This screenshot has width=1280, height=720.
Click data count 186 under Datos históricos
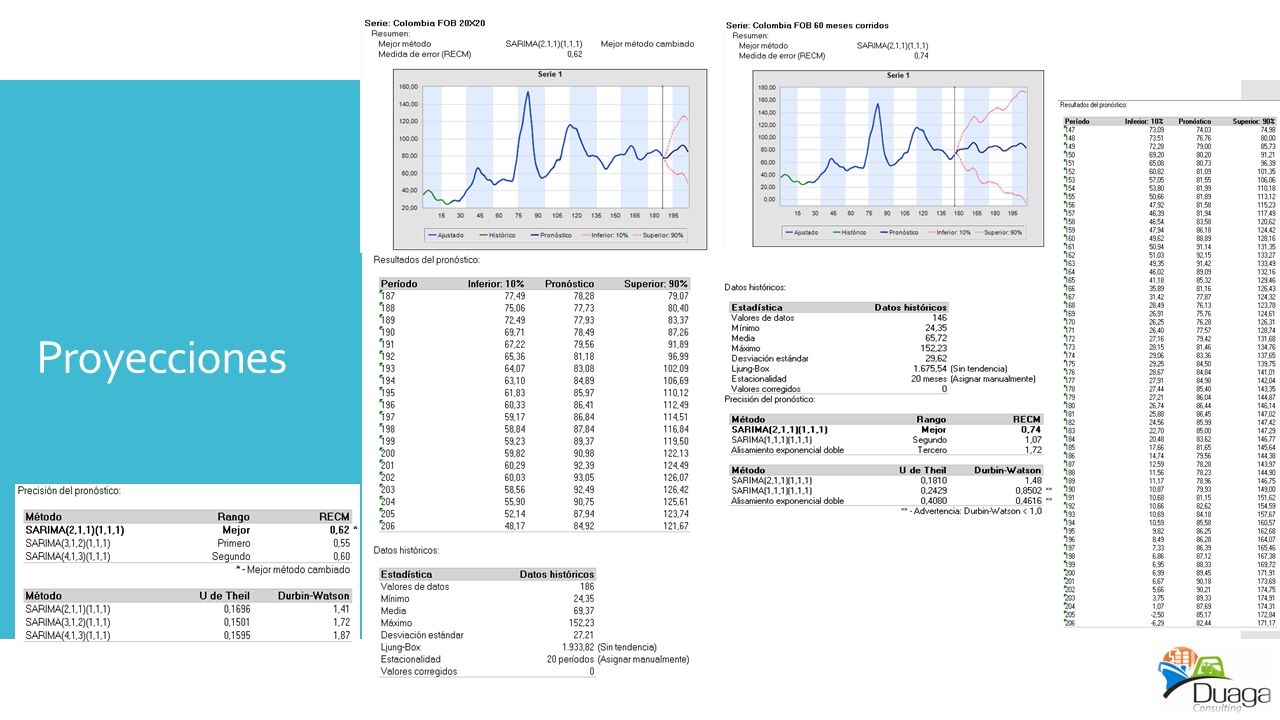pos(586,586)
